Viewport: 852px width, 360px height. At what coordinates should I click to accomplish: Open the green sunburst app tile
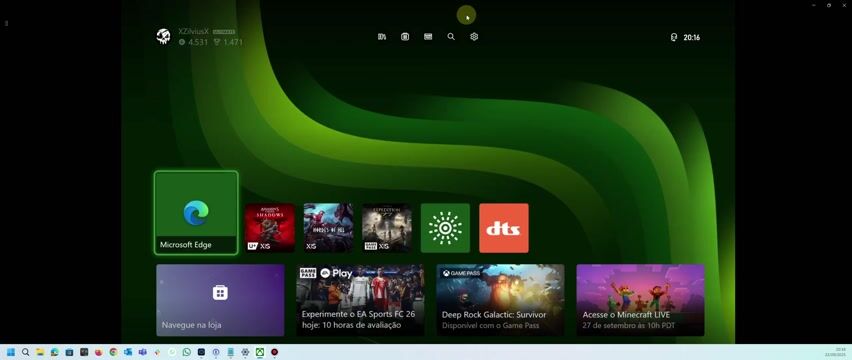[446, 228]
